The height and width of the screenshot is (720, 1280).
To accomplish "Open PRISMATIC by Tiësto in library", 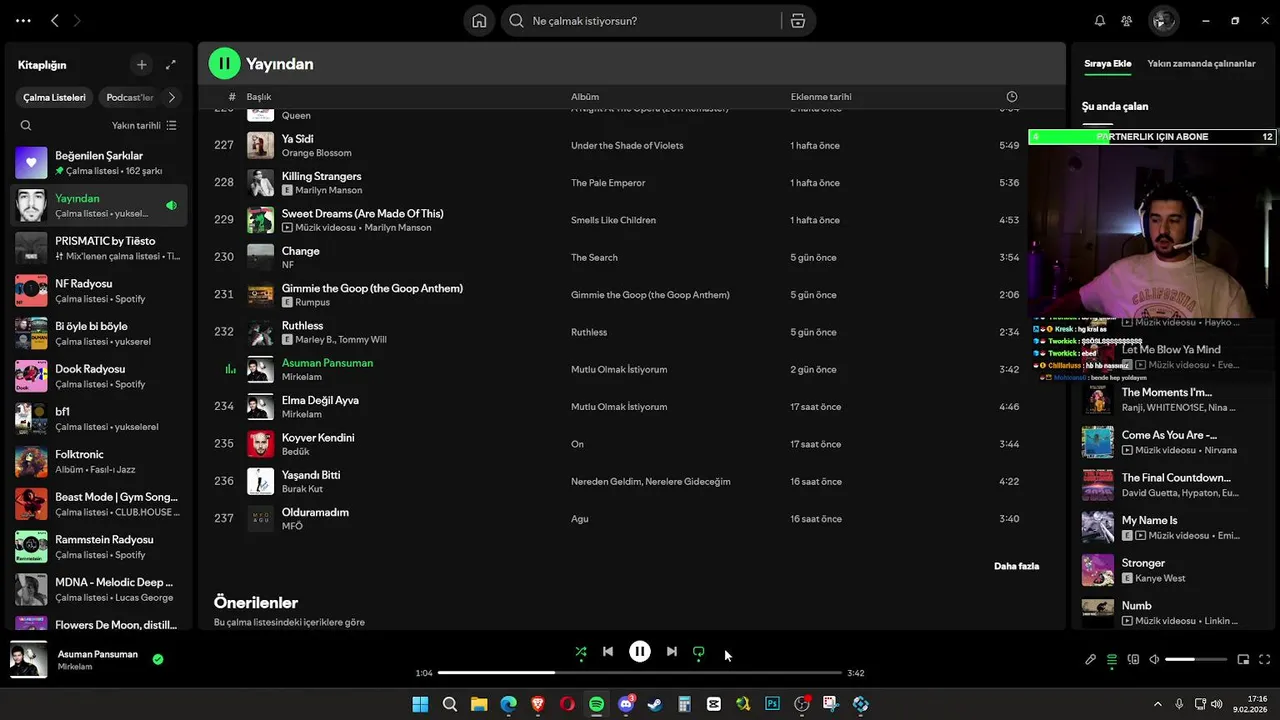I will (100, 248).
